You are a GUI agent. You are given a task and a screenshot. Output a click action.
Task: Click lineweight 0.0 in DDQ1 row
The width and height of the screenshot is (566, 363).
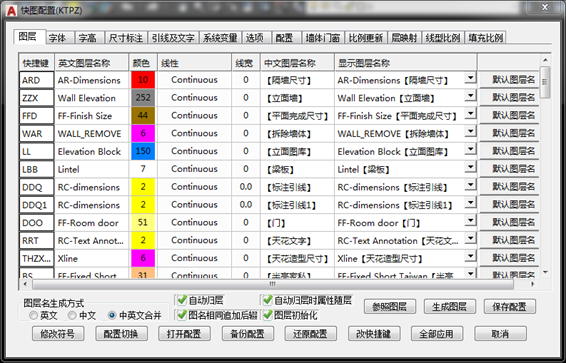(246, 205)
